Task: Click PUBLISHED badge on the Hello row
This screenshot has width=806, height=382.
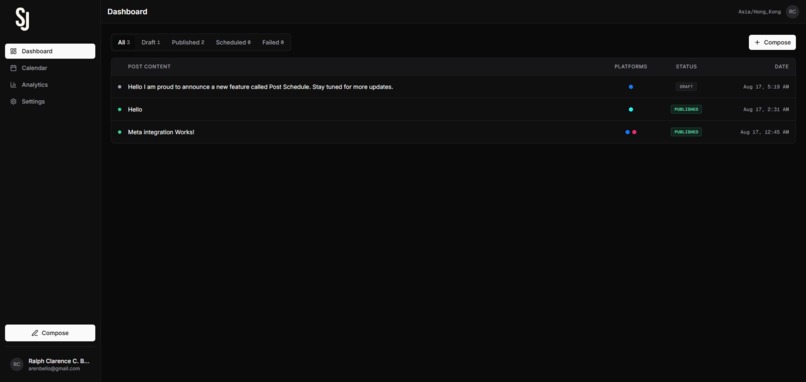Action: (x=686, y=110)
